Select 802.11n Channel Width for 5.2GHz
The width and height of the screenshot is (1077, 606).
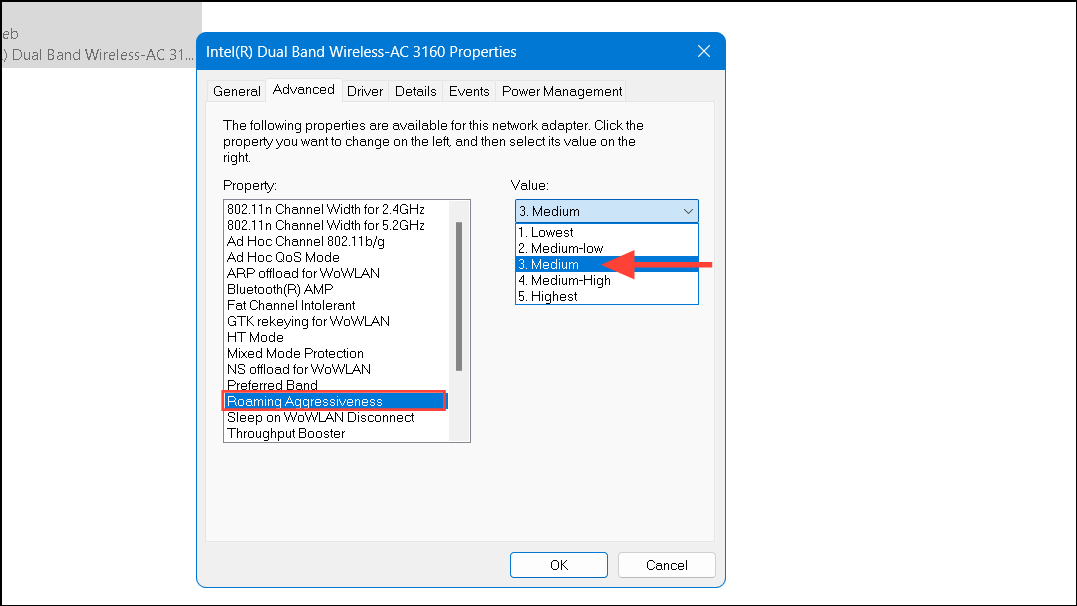pos(337,225)
